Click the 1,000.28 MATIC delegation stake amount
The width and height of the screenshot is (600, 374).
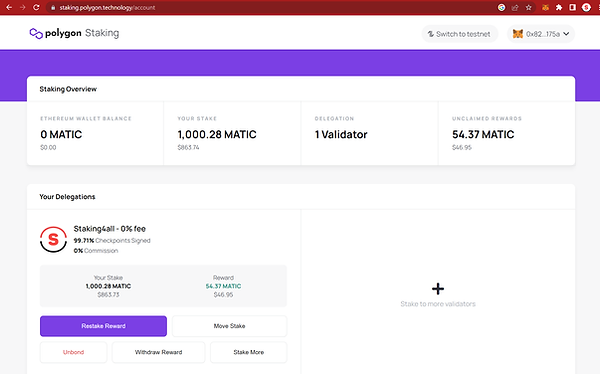point(108,286)
